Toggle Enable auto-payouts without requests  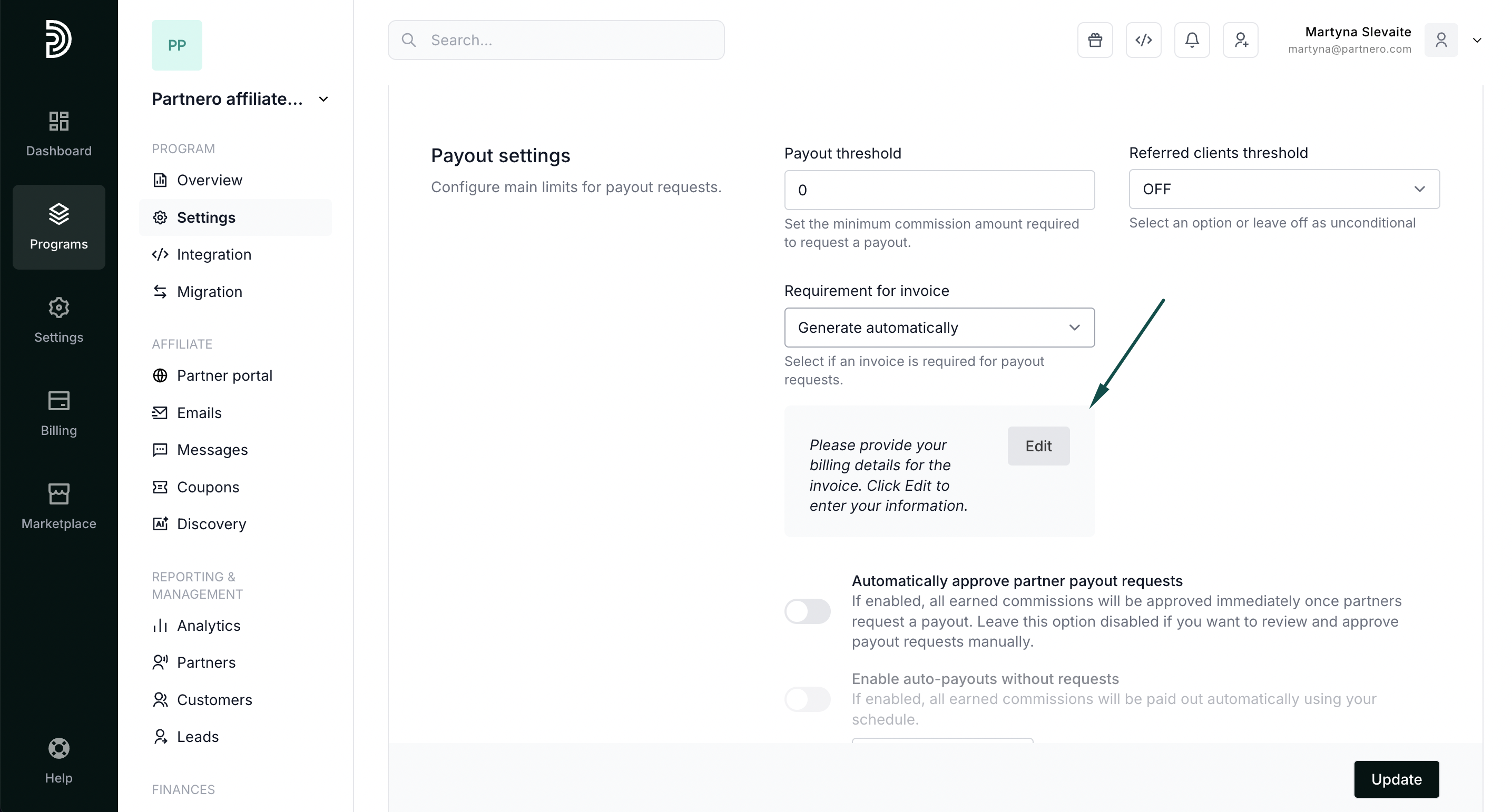[807, 699]
